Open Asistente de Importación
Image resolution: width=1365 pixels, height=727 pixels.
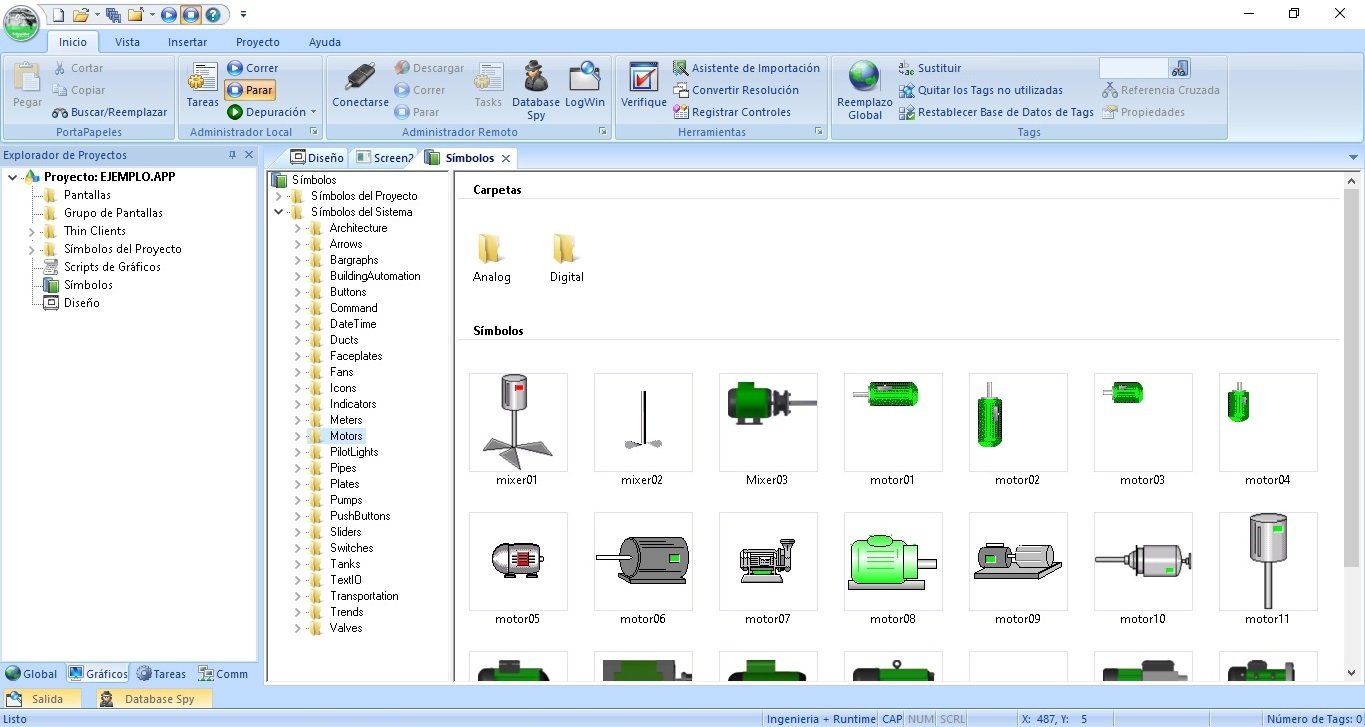(x=746, y=68)
